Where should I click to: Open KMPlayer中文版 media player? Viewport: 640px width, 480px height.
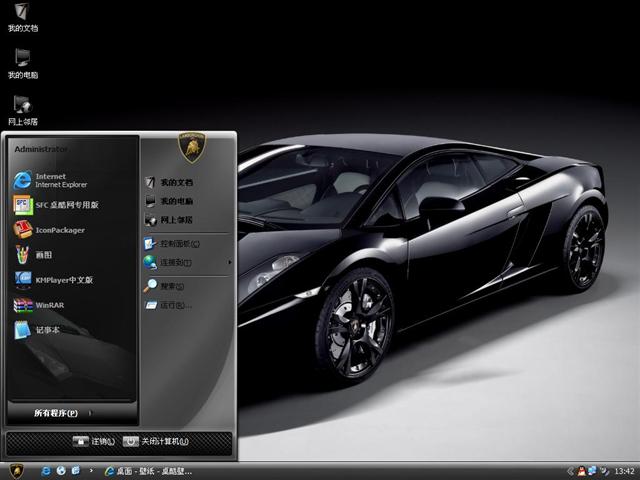tap(63, 280)
